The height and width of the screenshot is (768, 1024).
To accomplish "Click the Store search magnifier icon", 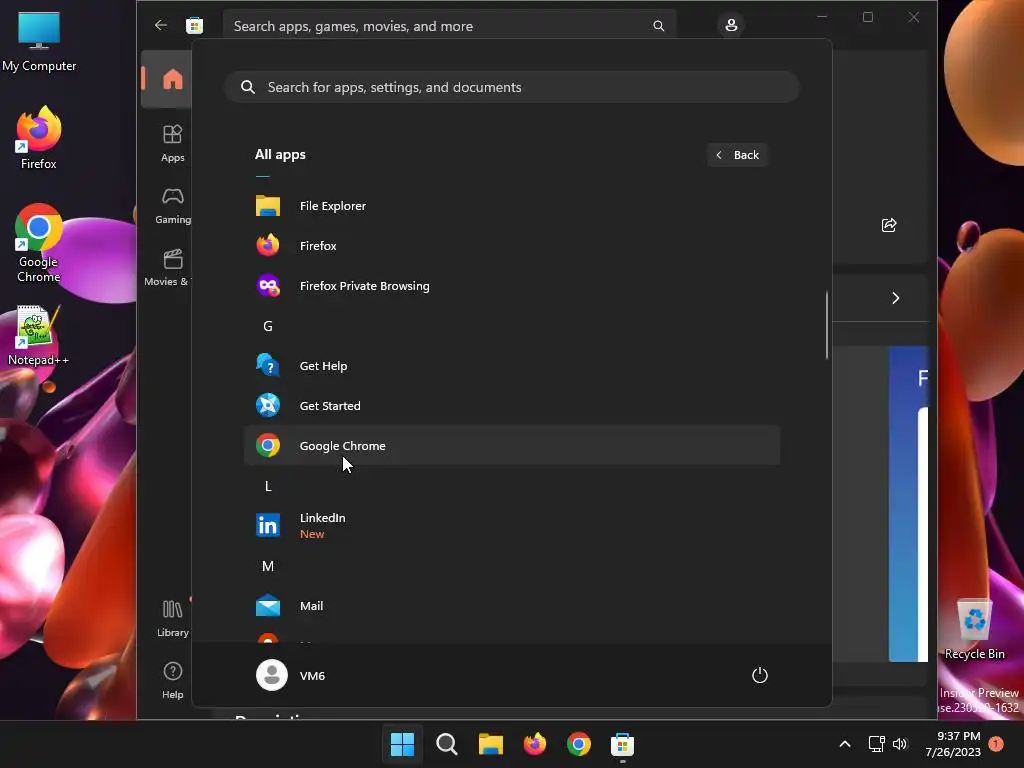I will coord(658,25).
